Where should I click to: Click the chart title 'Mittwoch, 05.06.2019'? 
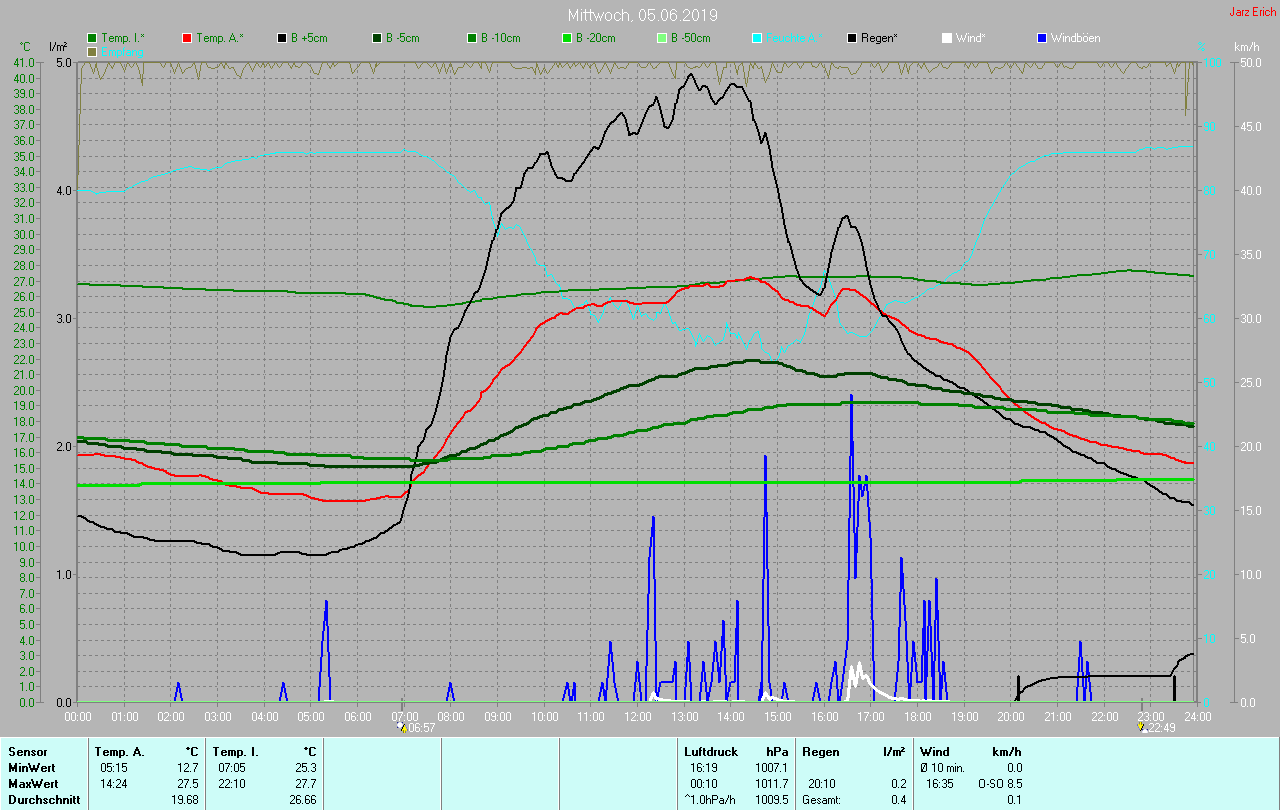click(x=642, y=15)
